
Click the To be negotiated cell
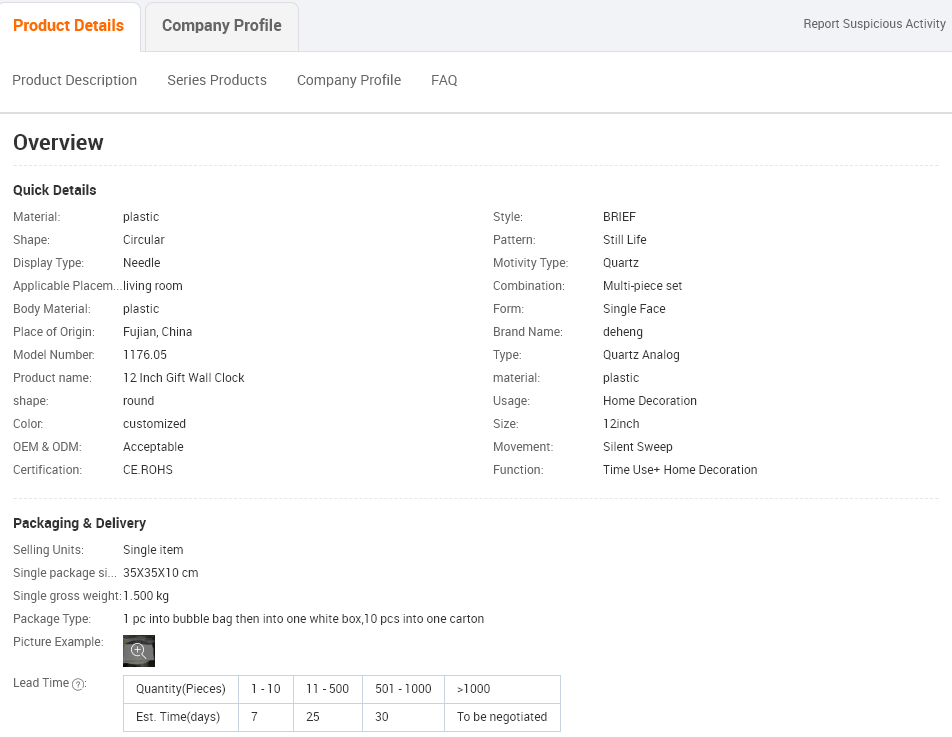coord(502,717)
